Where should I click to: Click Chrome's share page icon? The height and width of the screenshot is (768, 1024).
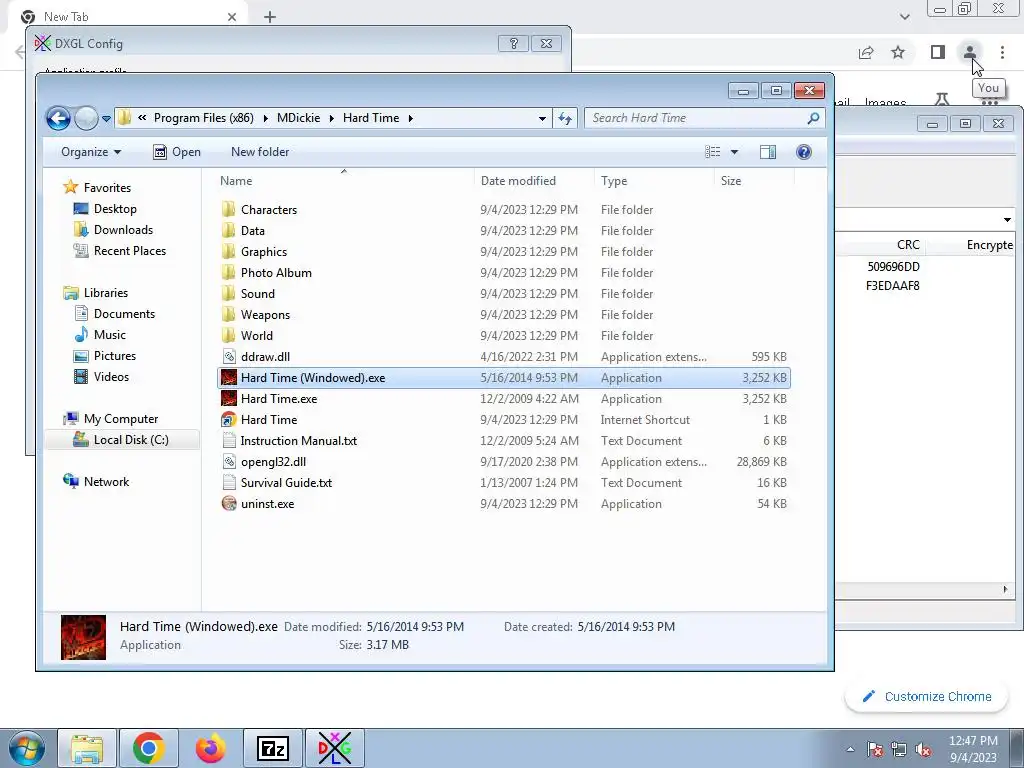tap(866, 52)
